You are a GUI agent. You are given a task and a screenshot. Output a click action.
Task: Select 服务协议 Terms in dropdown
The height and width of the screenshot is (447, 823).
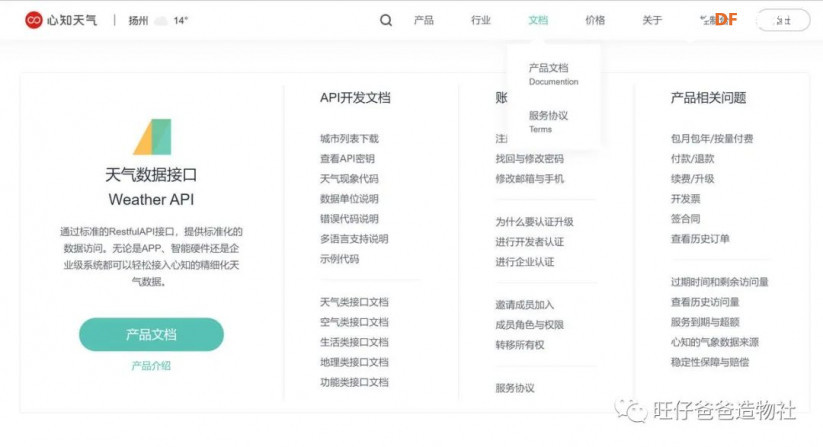[548, 122]
